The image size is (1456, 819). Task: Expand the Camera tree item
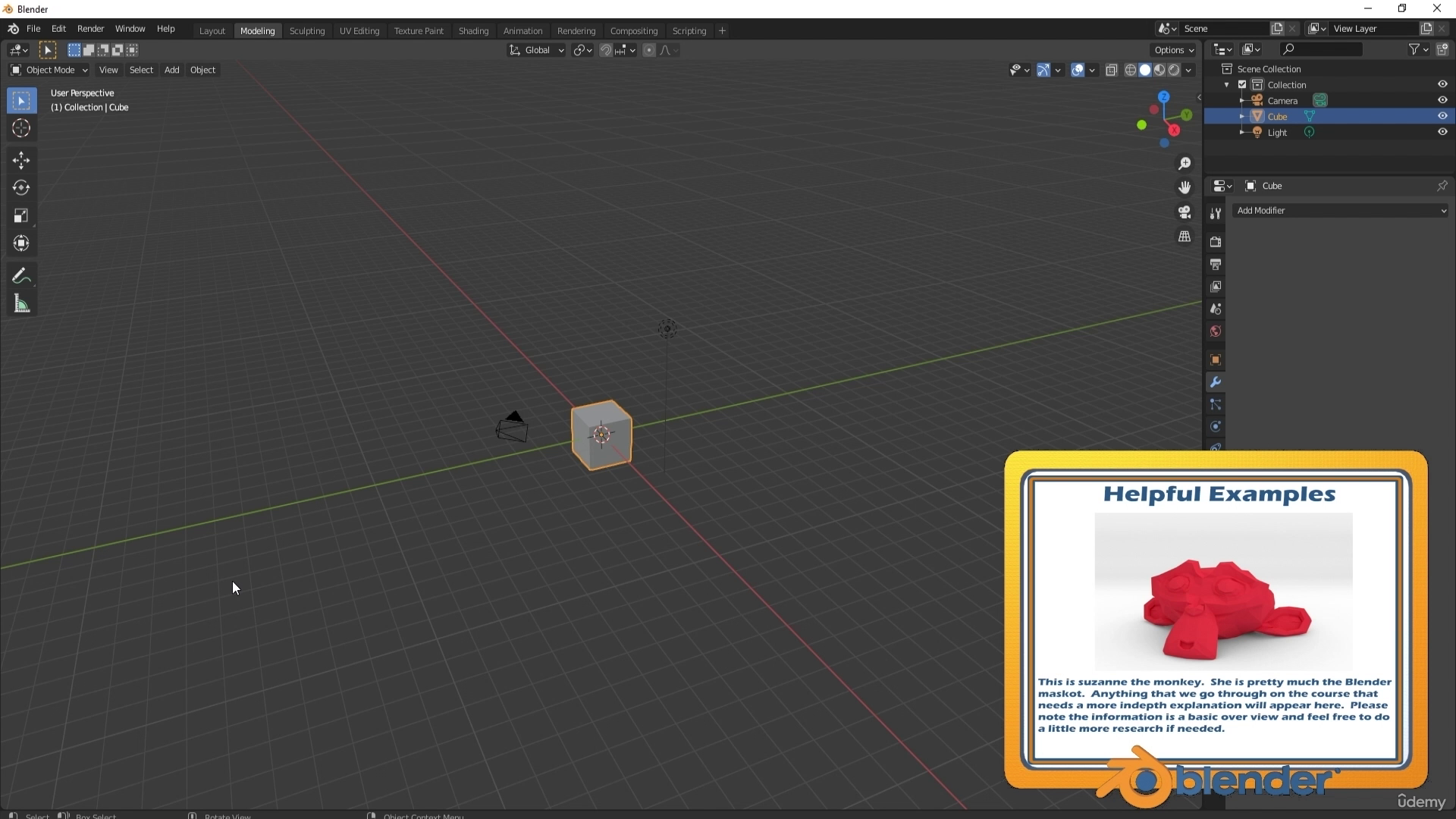(x=1241, y=100)
